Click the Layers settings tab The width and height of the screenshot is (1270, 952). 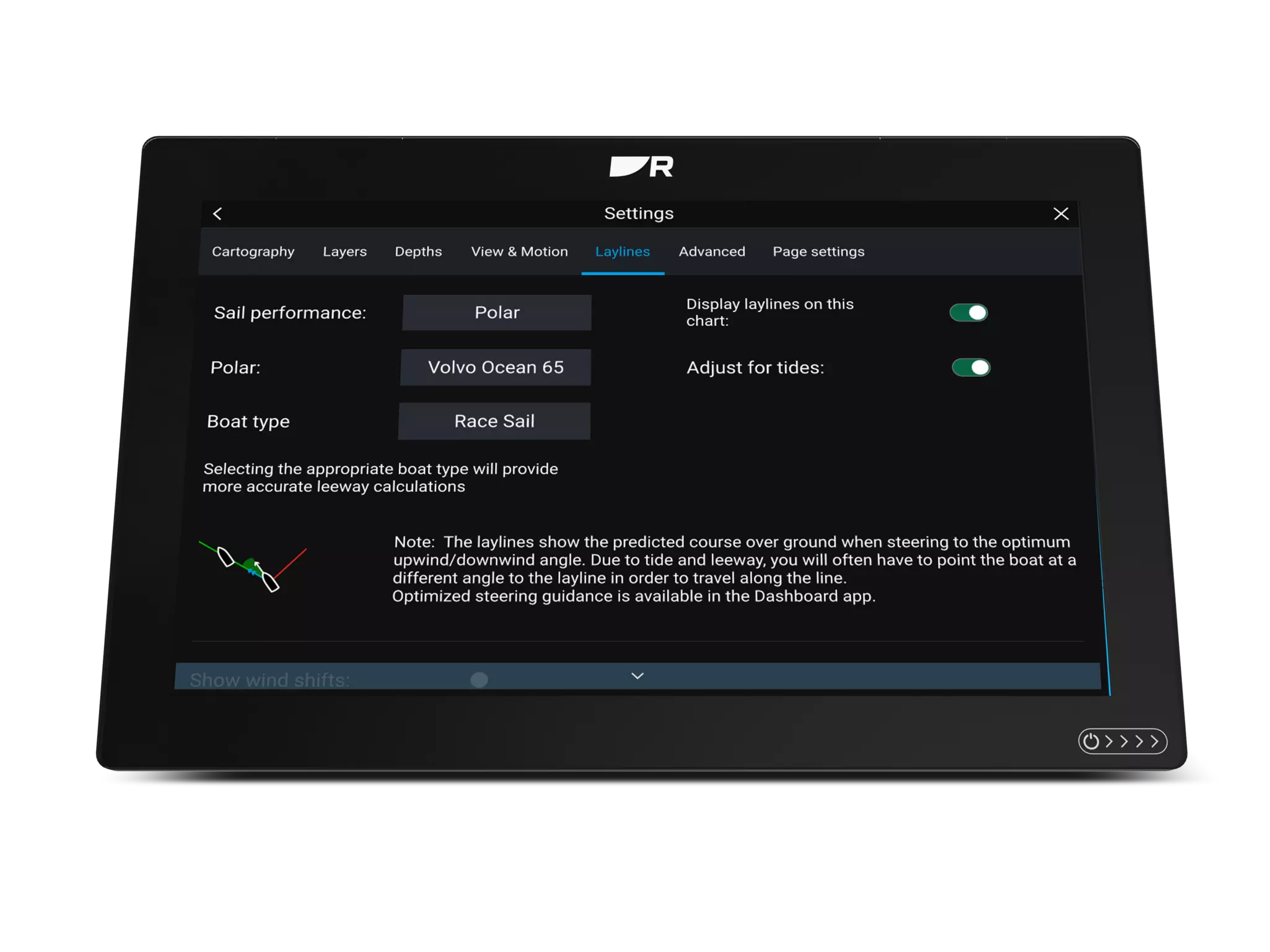pos(345,251)
